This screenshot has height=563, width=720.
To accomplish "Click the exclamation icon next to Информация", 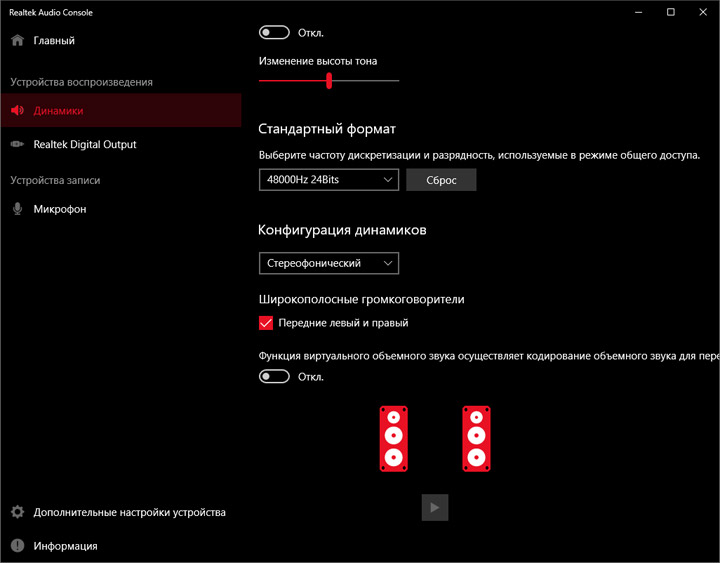I will tap(17, 546).
